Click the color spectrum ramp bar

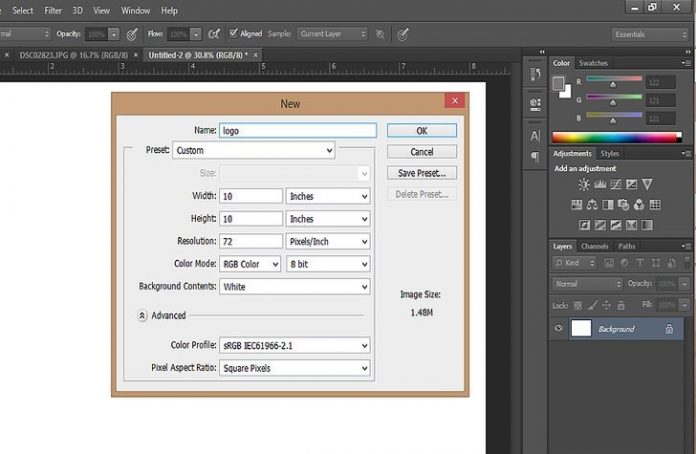click(x=615, y=137)
